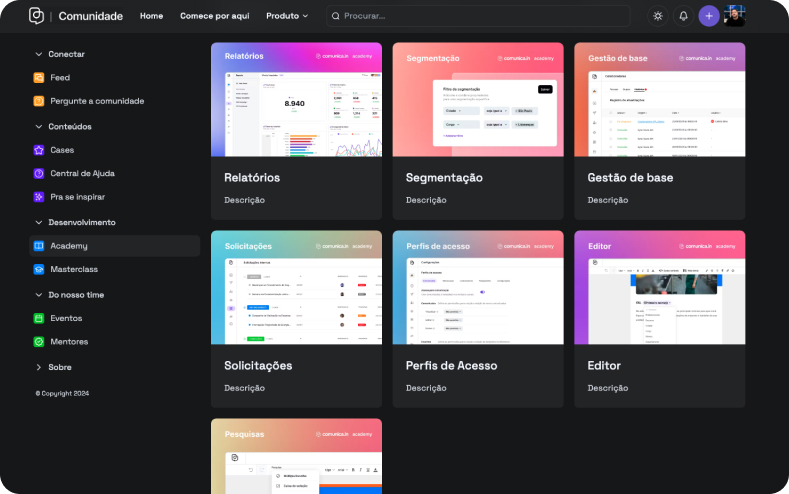The height and width of the screenshot is (494, 789).
Task: Collapse the Do nosso time section
Action: tap(39, 295)
